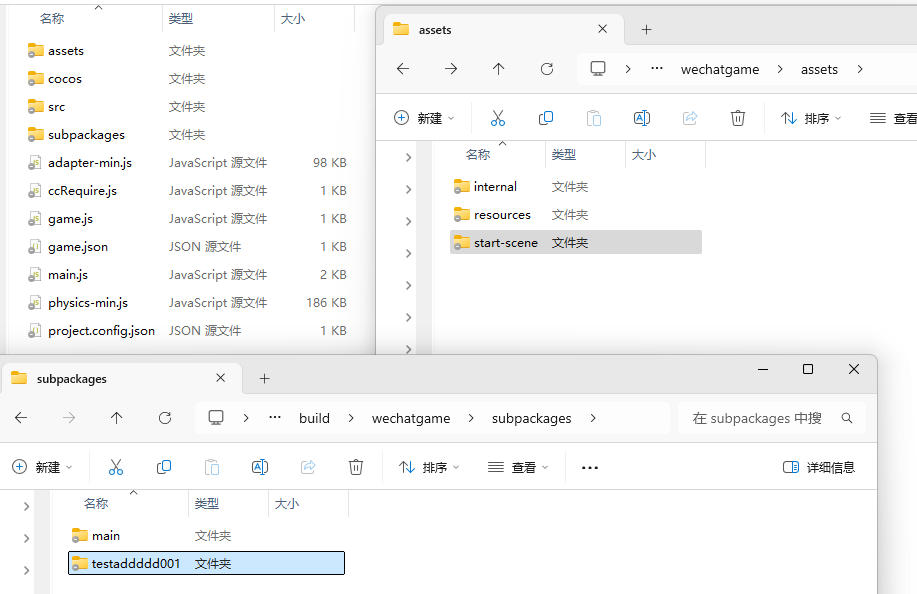The height and width of the screenshot is (594, 917).
Task: Select the adapter-min.js file
Action: pos(187,163)
